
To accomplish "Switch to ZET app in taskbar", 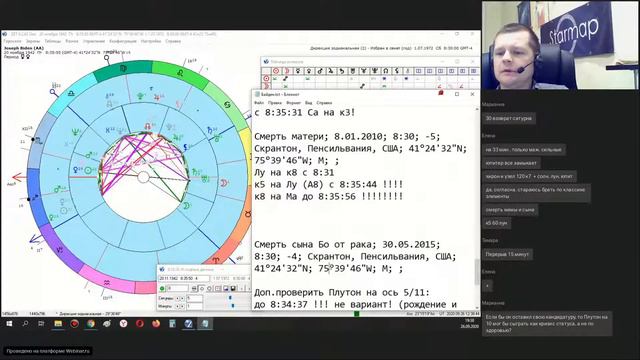I will coord(188,324).
